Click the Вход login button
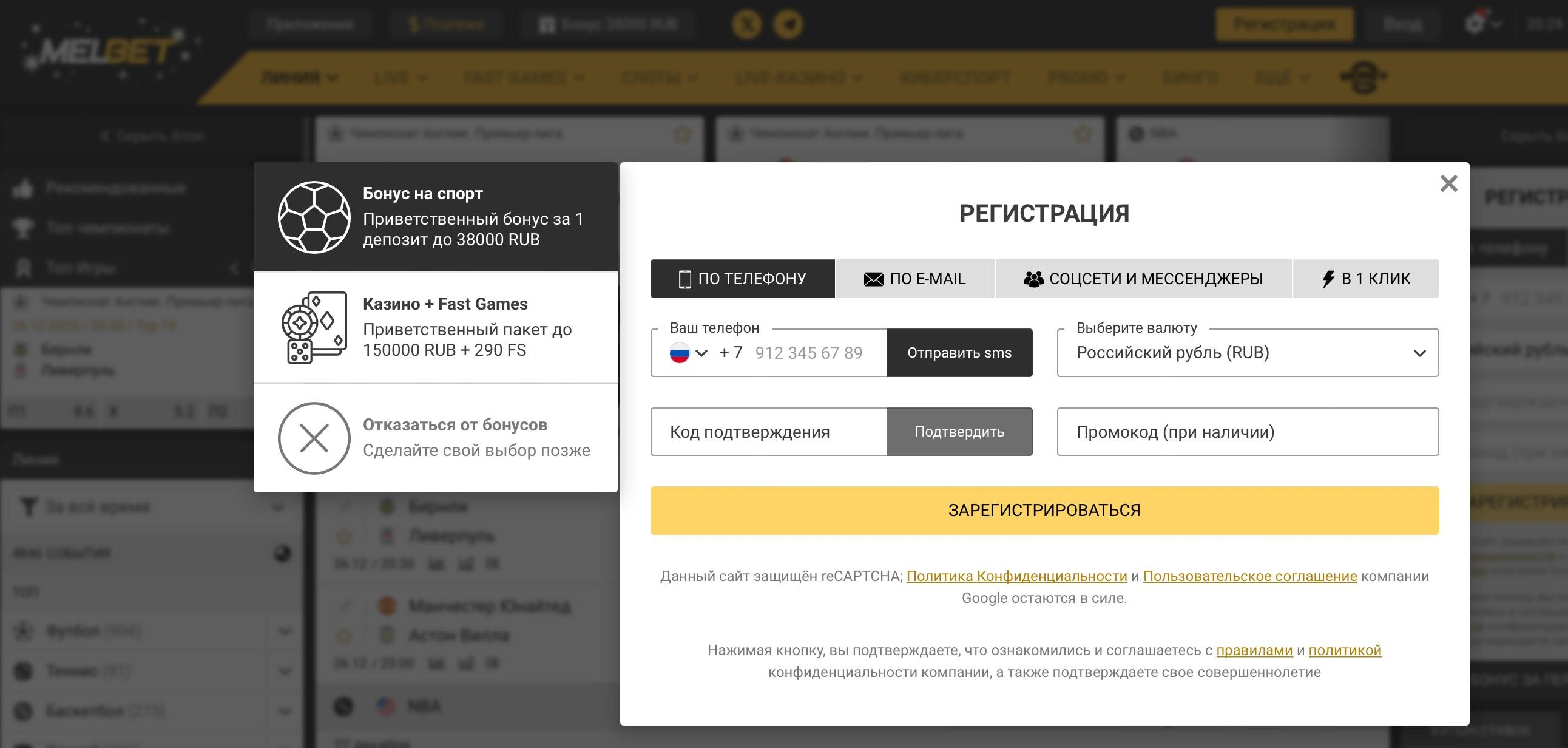 [1402, 24]
